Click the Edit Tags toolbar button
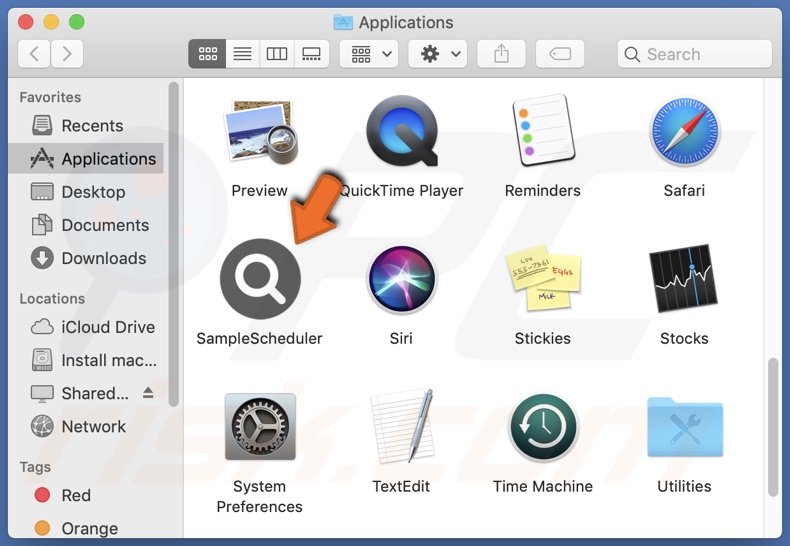The image size is (790, 546). pyautogui.click(x=560, y=54)
